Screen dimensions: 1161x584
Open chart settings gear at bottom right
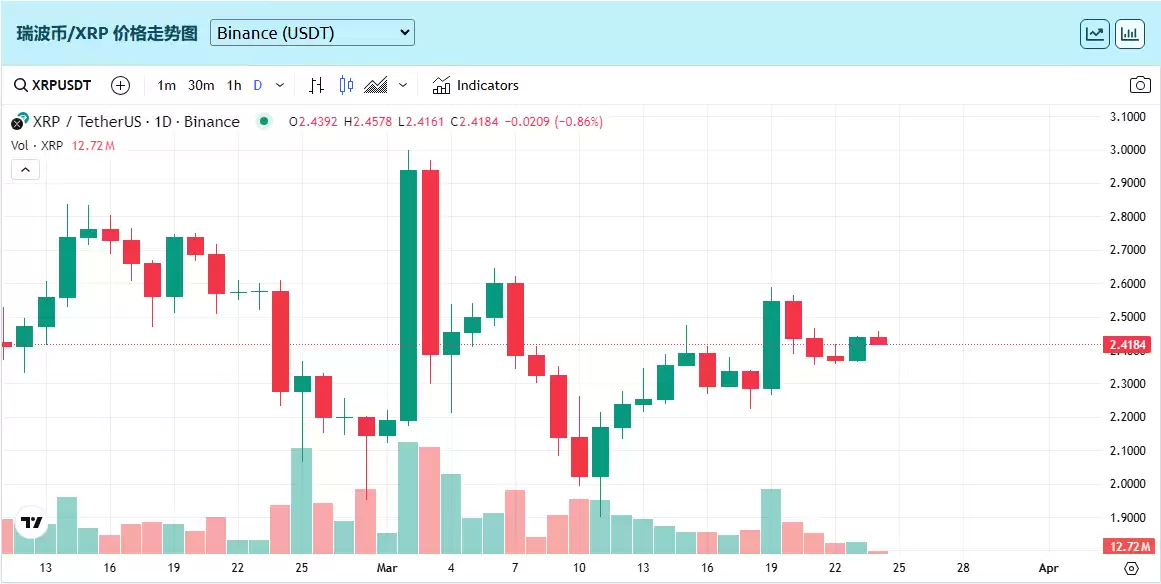pyautogui.click(x=1131, y=568)
